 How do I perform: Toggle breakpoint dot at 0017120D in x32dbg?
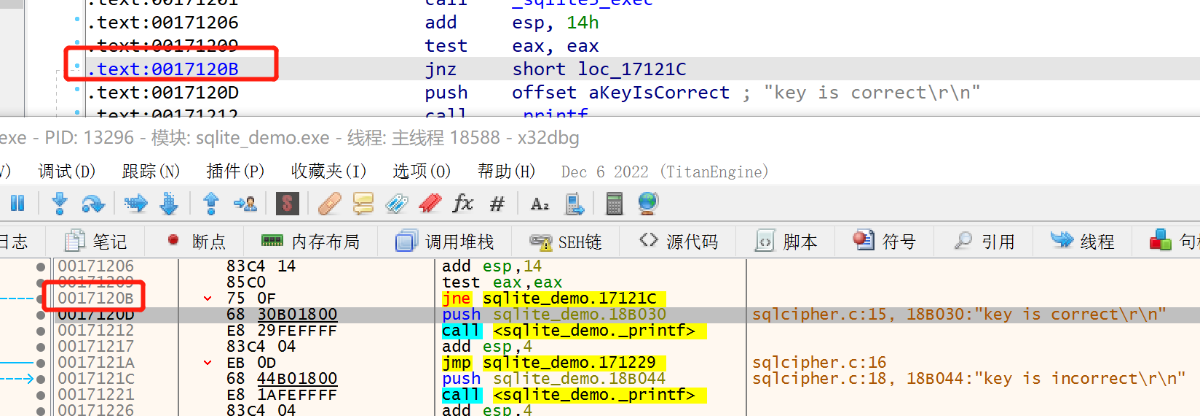click(41, 314)
